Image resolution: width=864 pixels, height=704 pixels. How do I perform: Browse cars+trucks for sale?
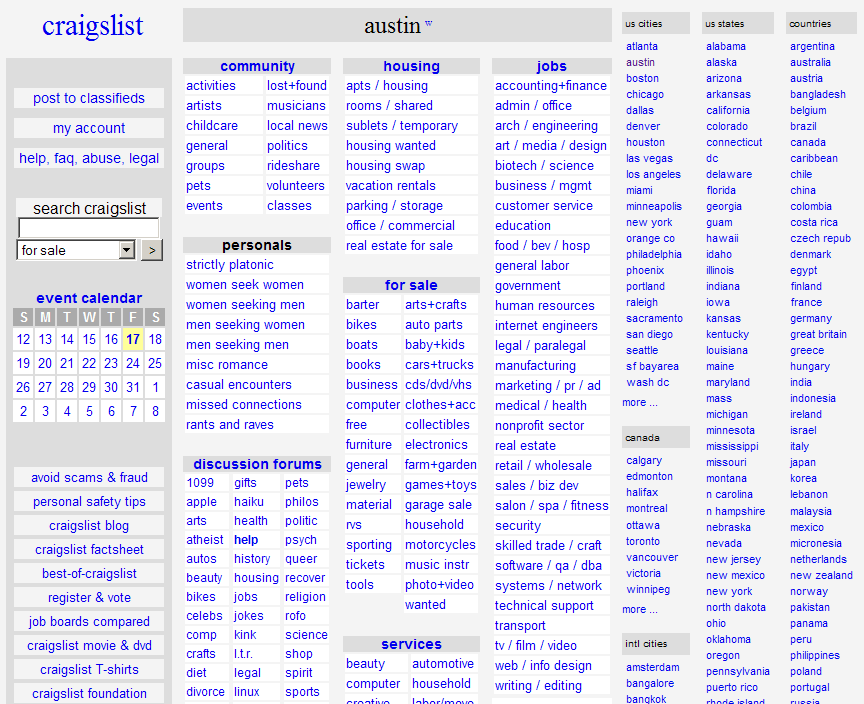click(x=439, y=365)
